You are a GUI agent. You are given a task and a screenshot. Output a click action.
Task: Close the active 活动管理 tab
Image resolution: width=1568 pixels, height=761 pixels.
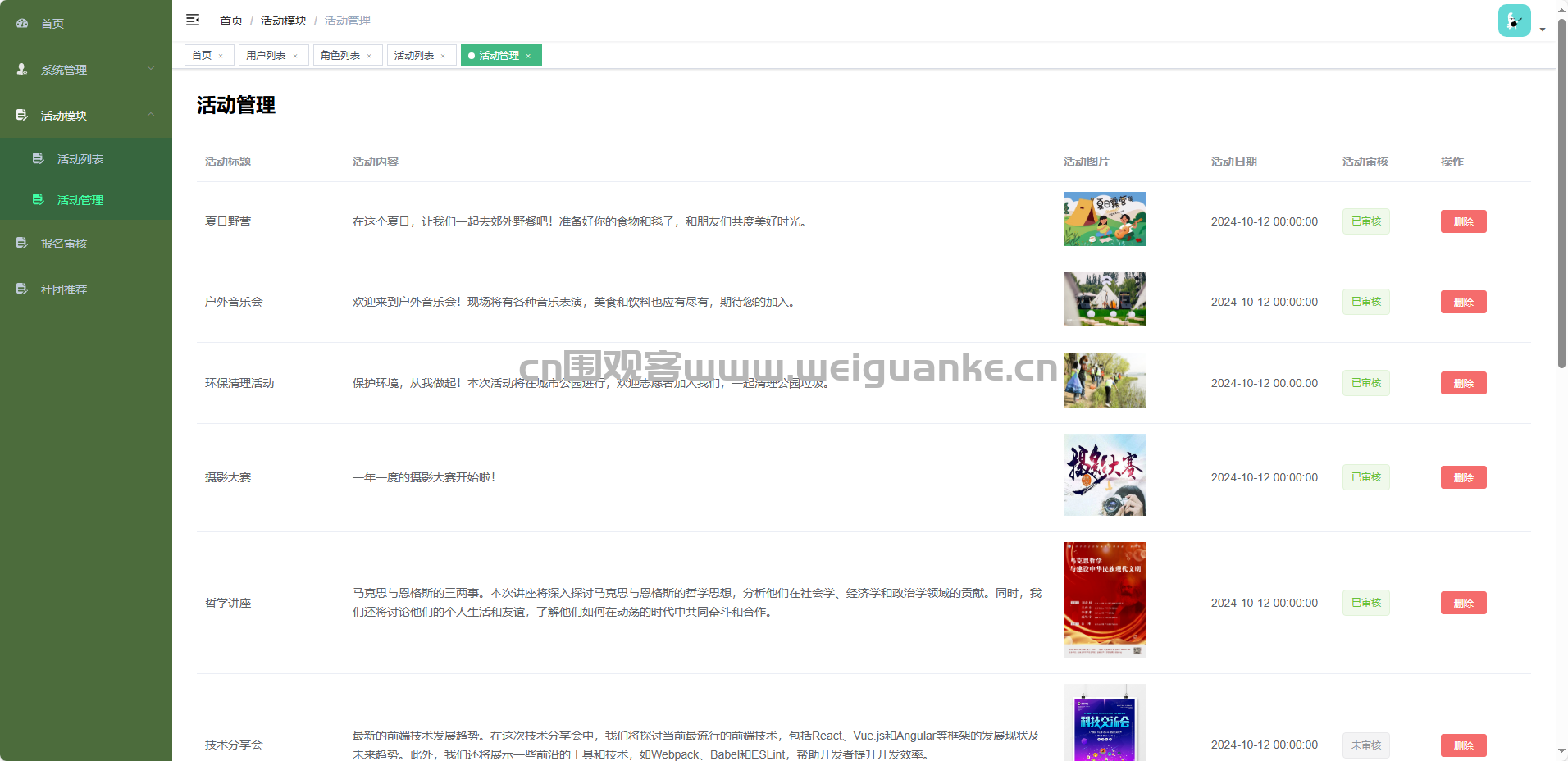pos(528,56)
